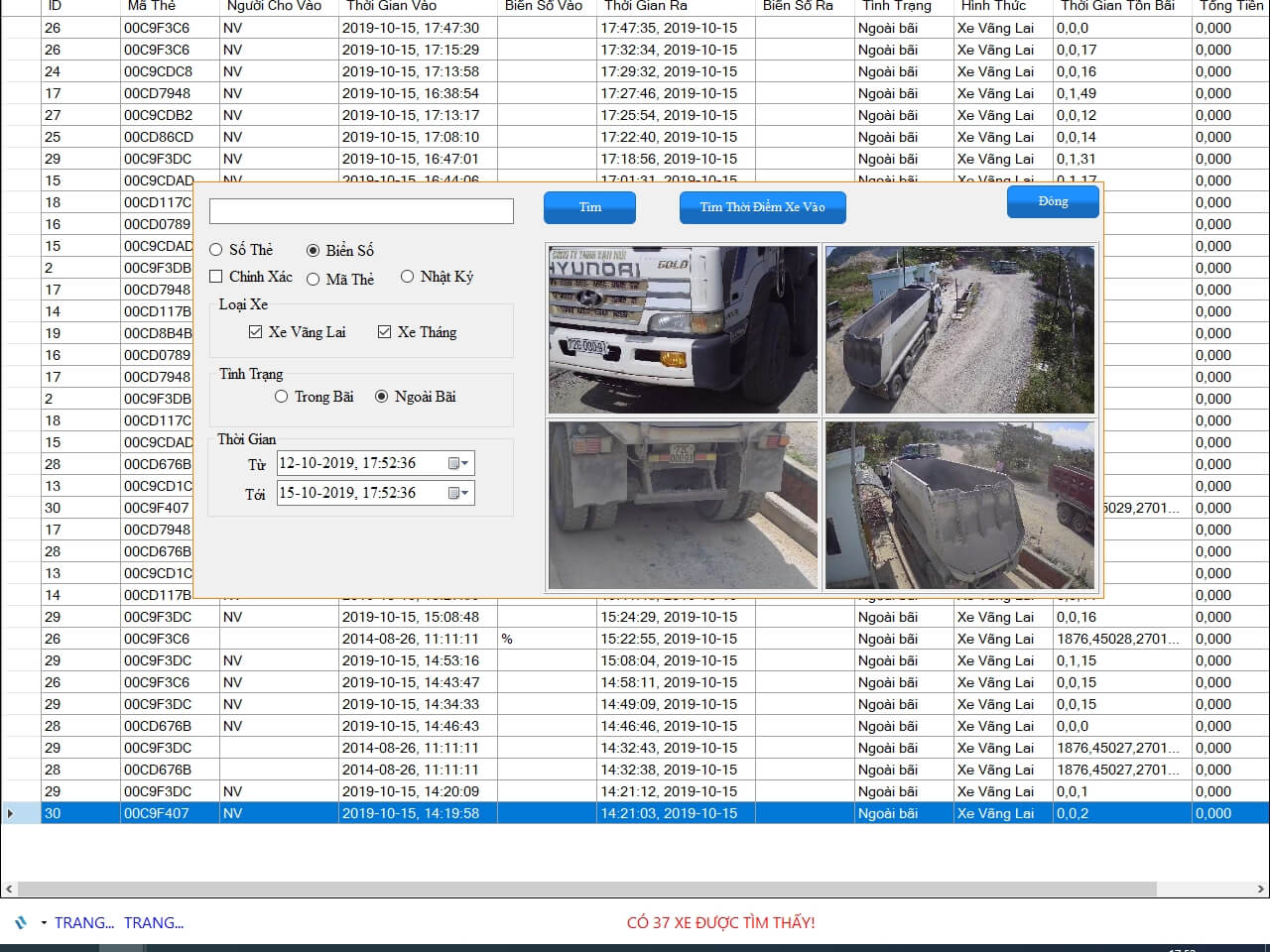1270x952 pixels.
Task: Select the Số Thẻ radio option
Action: click(x=216, y=250)
